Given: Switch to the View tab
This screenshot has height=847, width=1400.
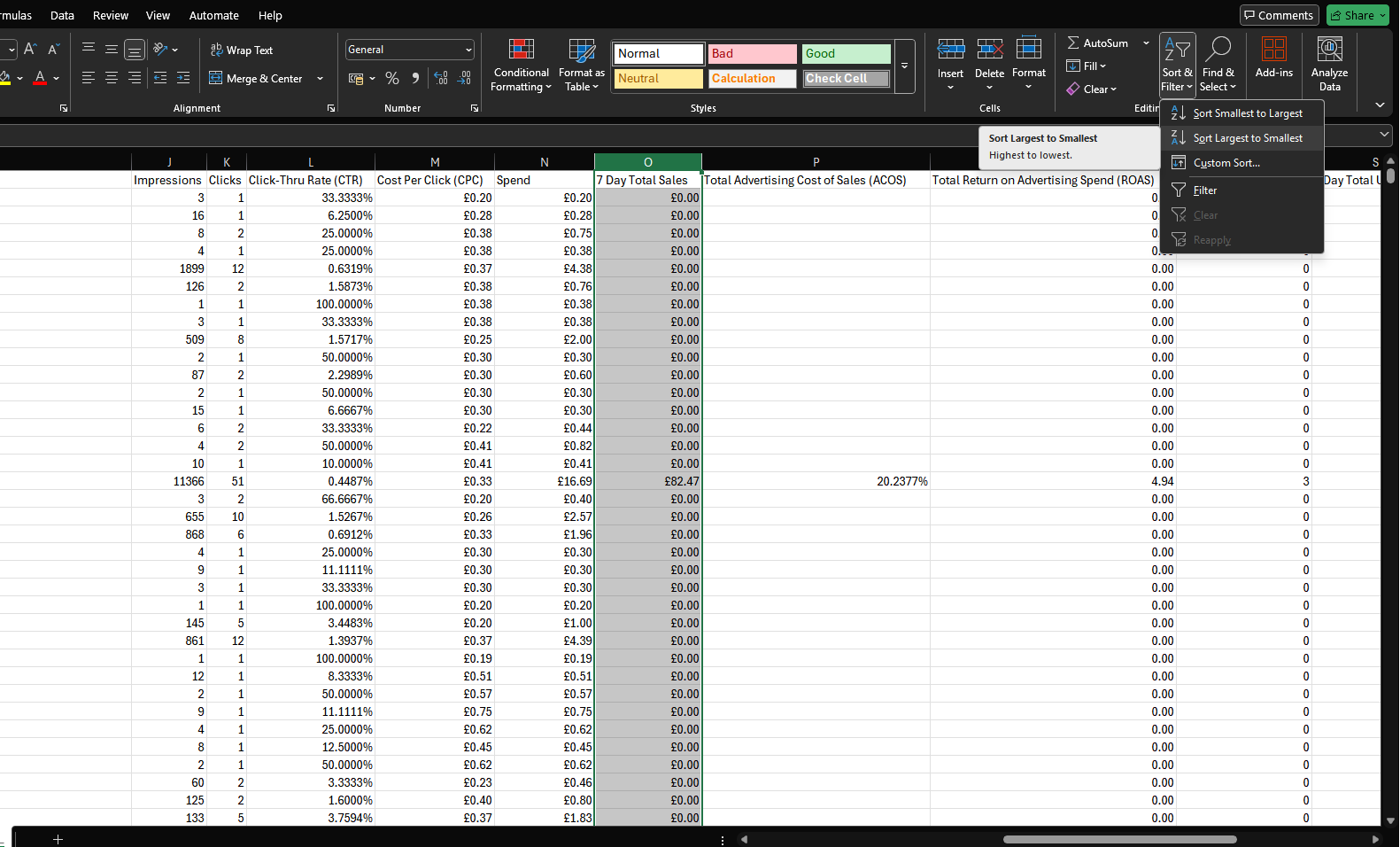Looking at the screenshot, I should (x=158, y=15).
